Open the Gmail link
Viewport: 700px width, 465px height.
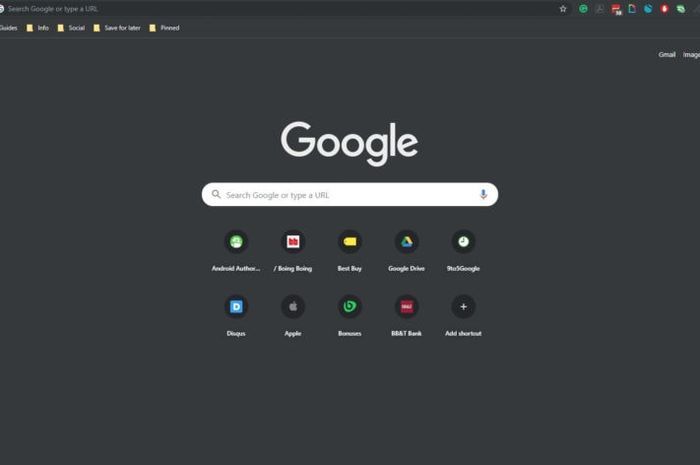point(667,54)
